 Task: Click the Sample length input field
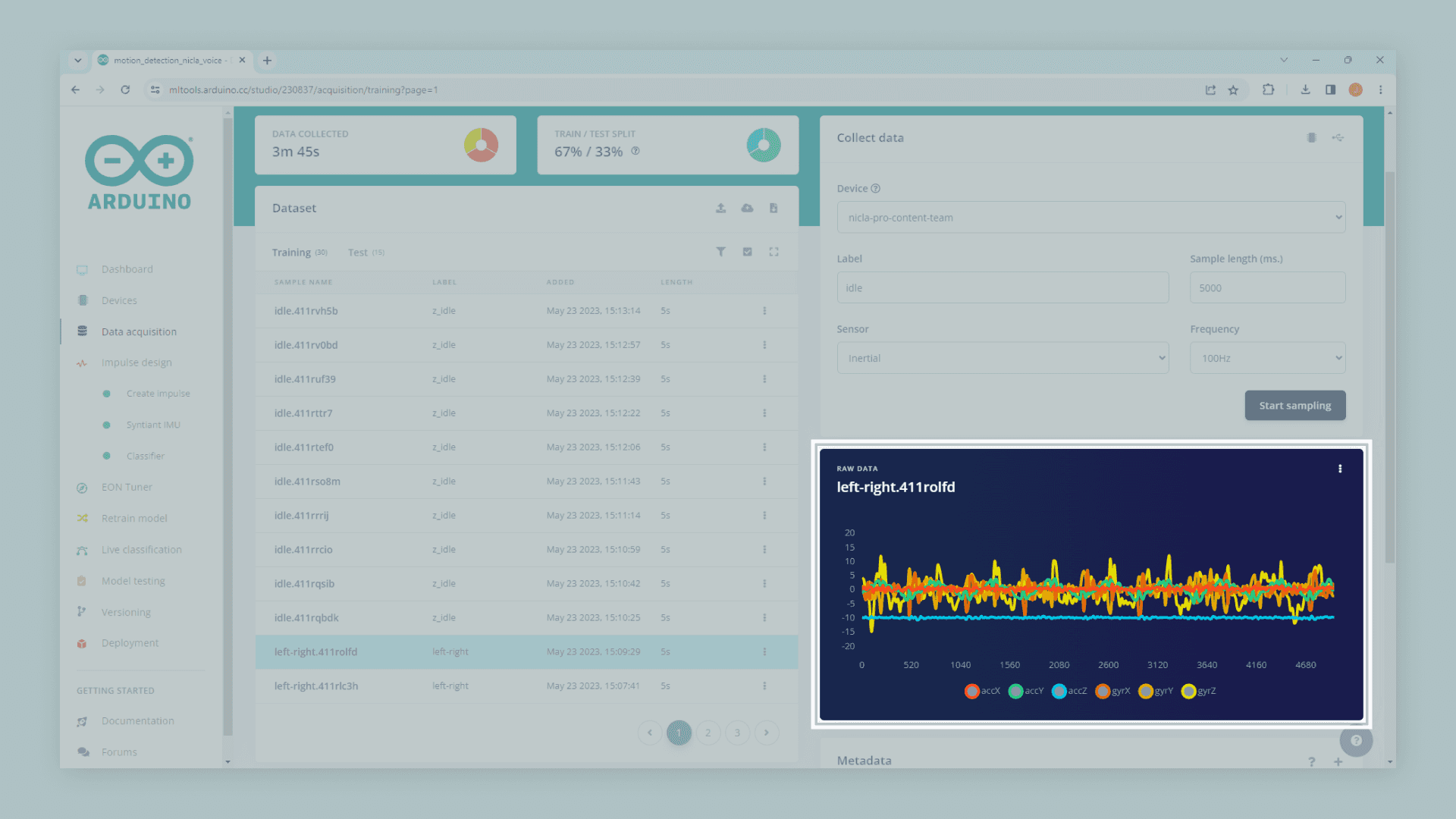tap(1266, 288)
